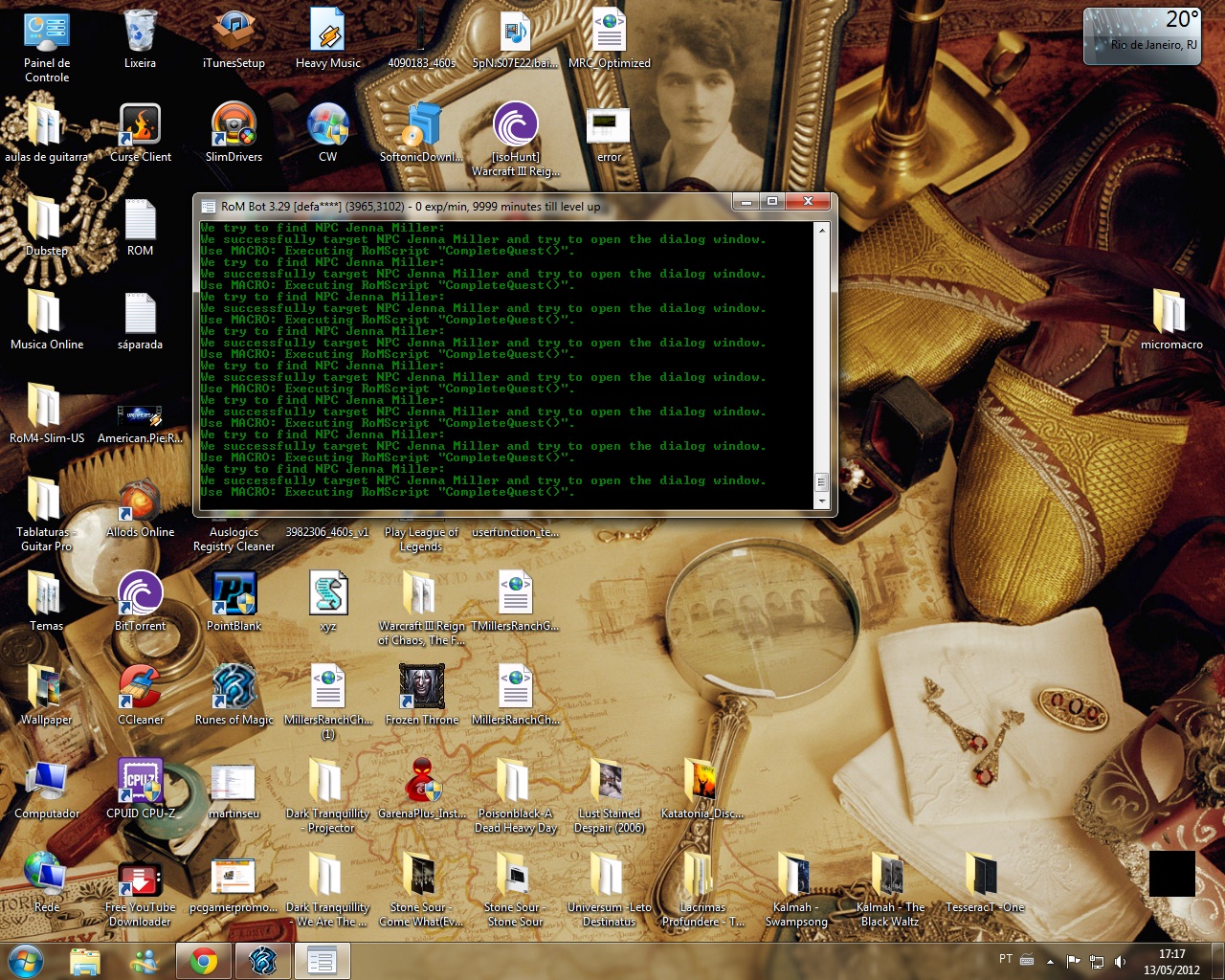Click the volume speaker icon in the tray

coord(1121,961)
